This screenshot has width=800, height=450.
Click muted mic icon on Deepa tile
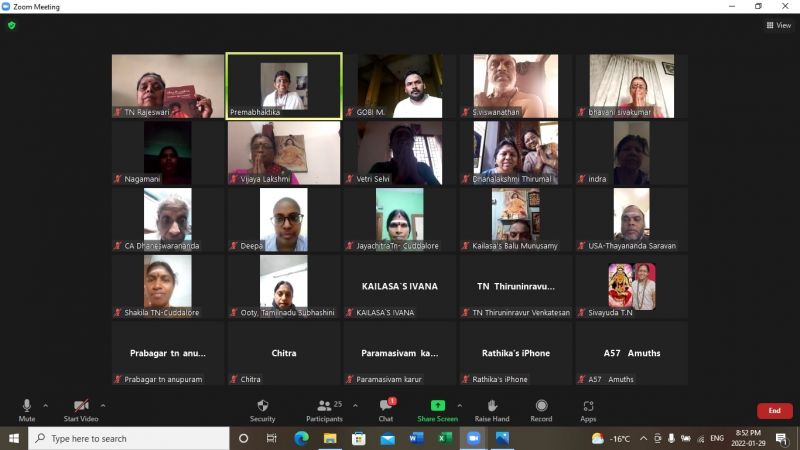(234, 246)
